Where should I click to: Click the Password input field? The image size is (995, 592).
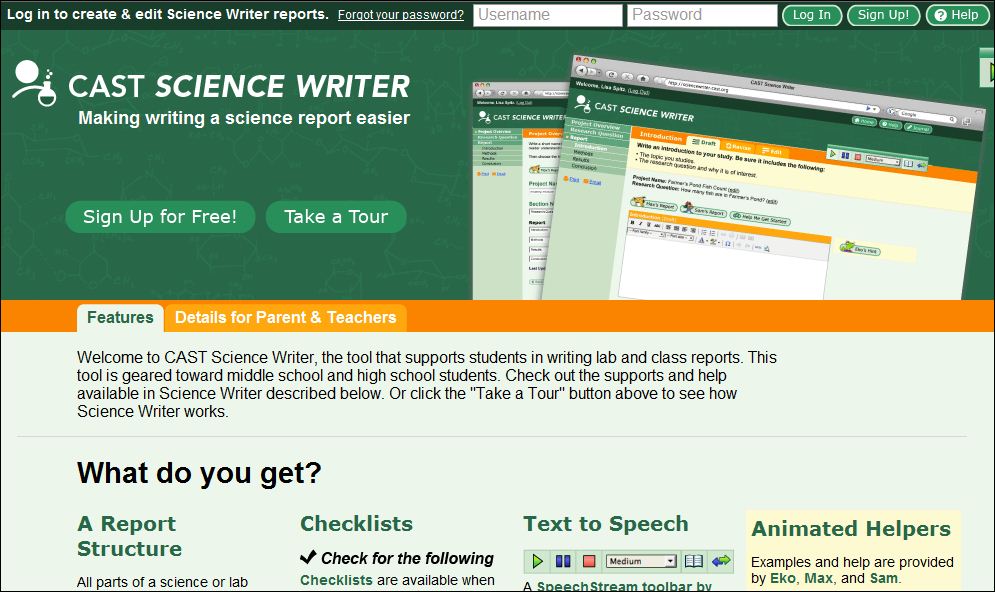[702, 15]
